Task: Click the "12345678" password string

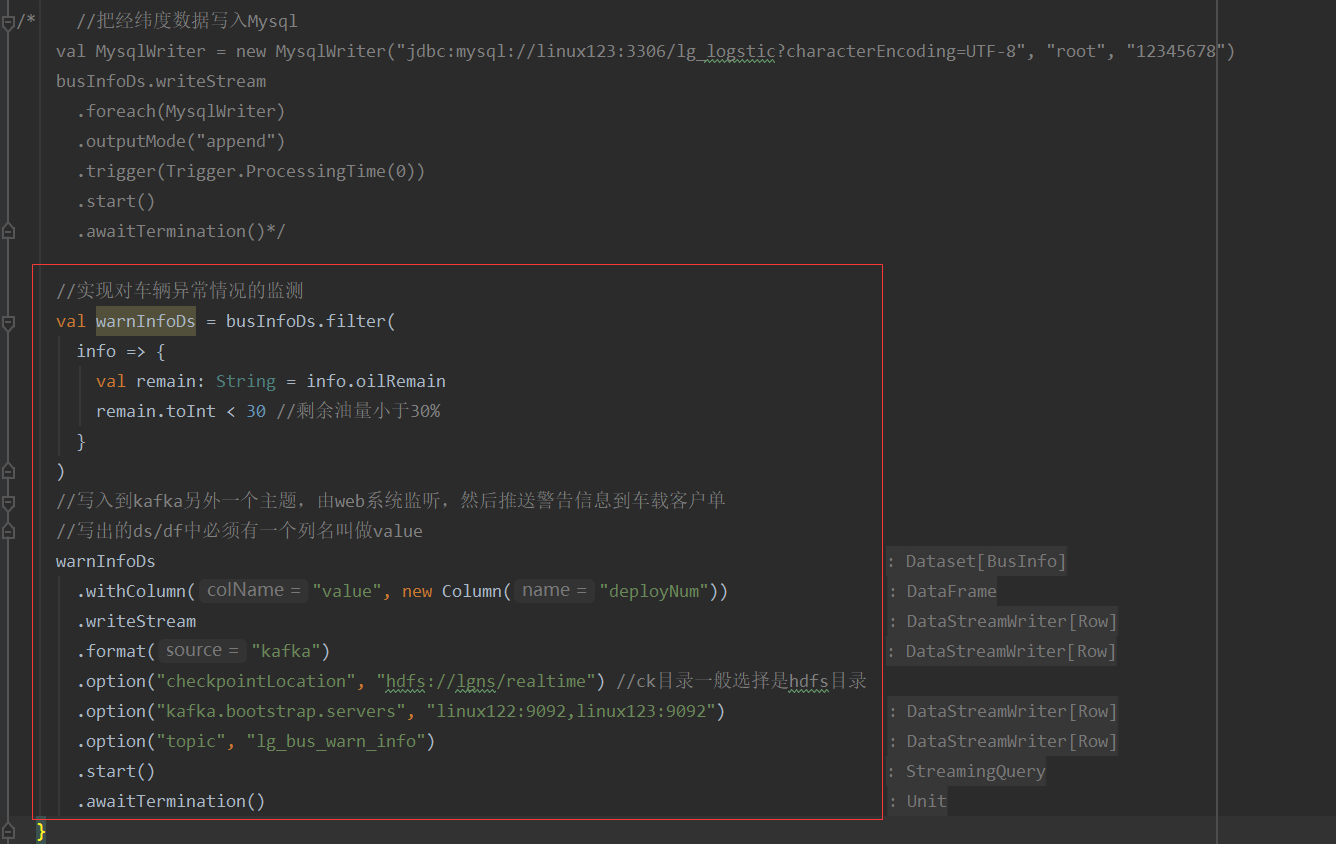Action: pos(1176,51)
